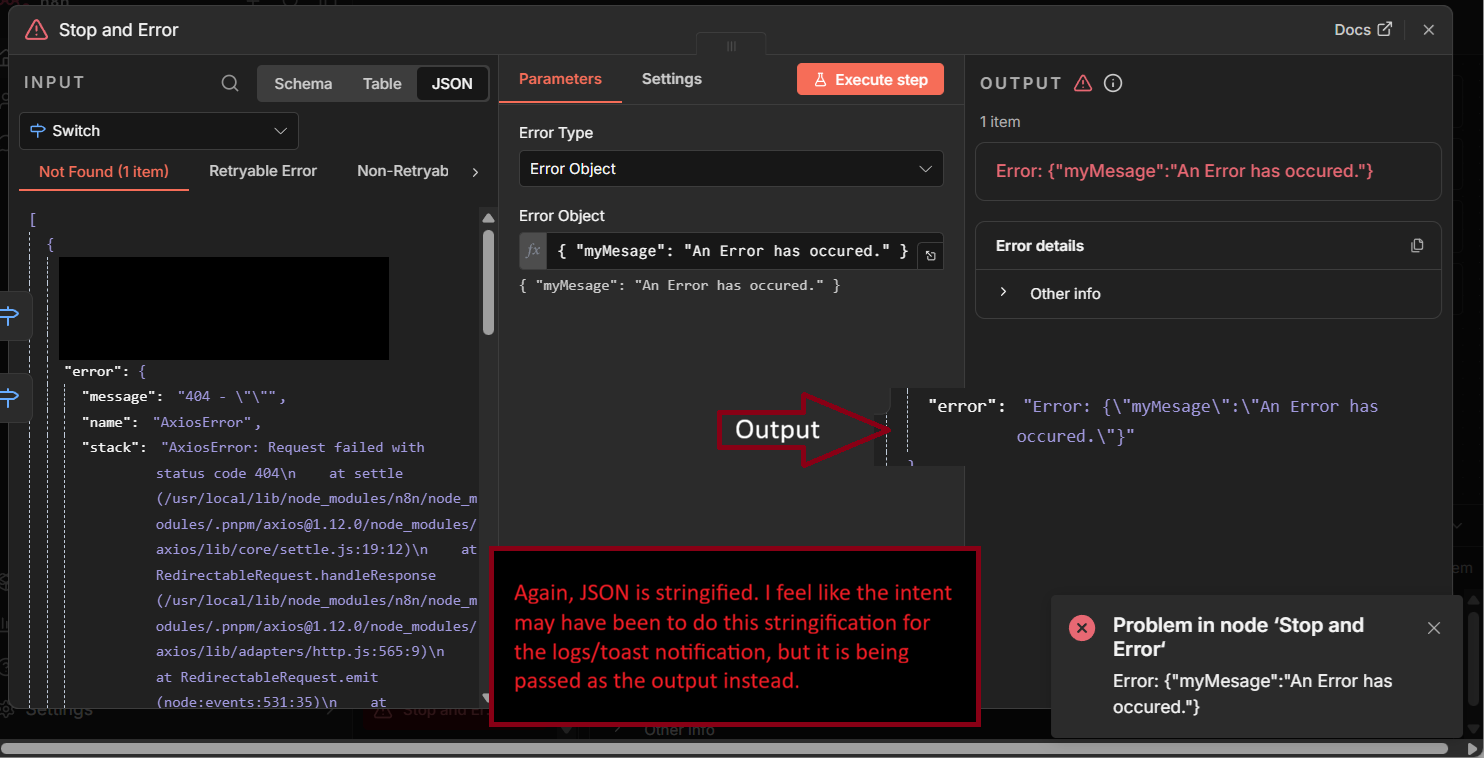Open the Retryable Error branch tab
The image size is (1484, 758).
coord(263,171)
